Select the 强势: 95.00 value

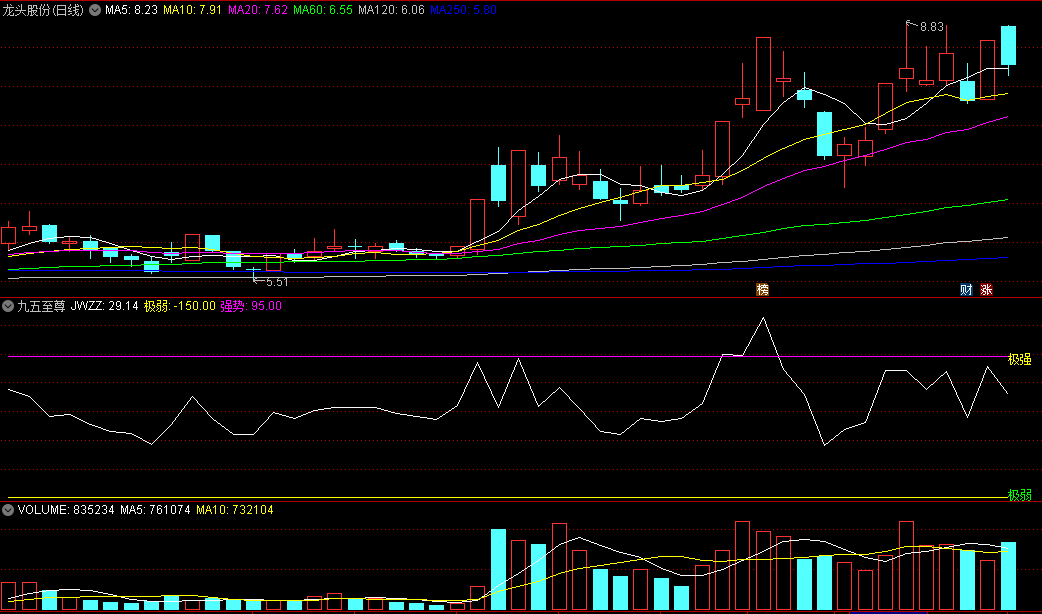coord(251,306)
